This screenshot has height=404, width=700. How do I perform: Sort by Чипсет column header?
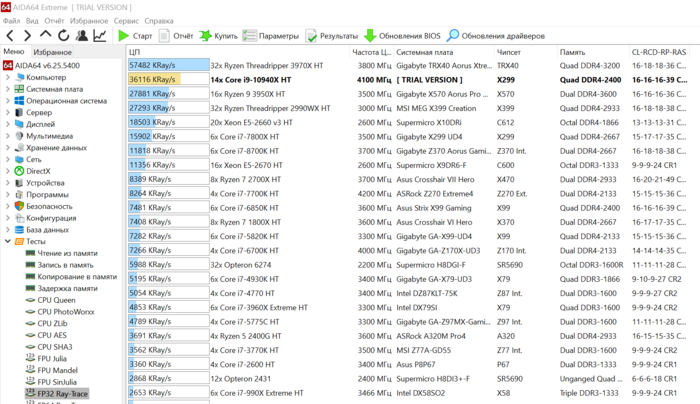point(525,52)
